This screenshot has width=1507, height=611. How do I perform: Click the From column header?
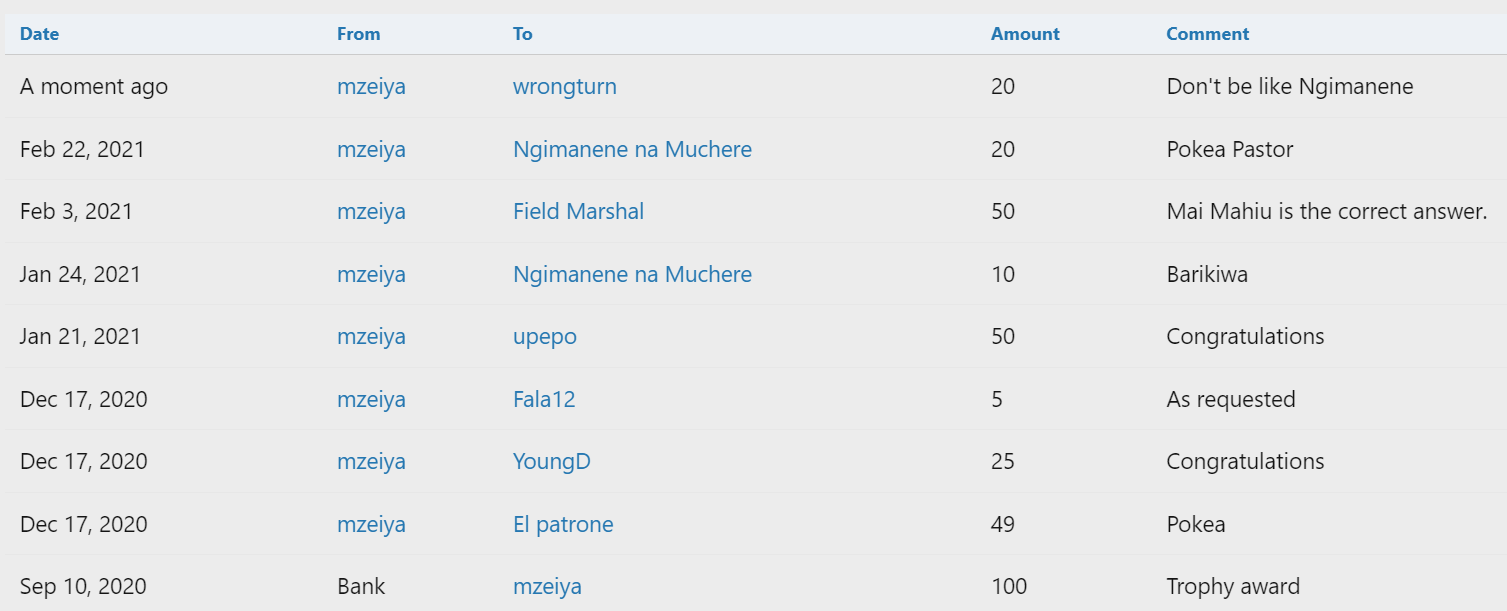click(x=358, y=34)
